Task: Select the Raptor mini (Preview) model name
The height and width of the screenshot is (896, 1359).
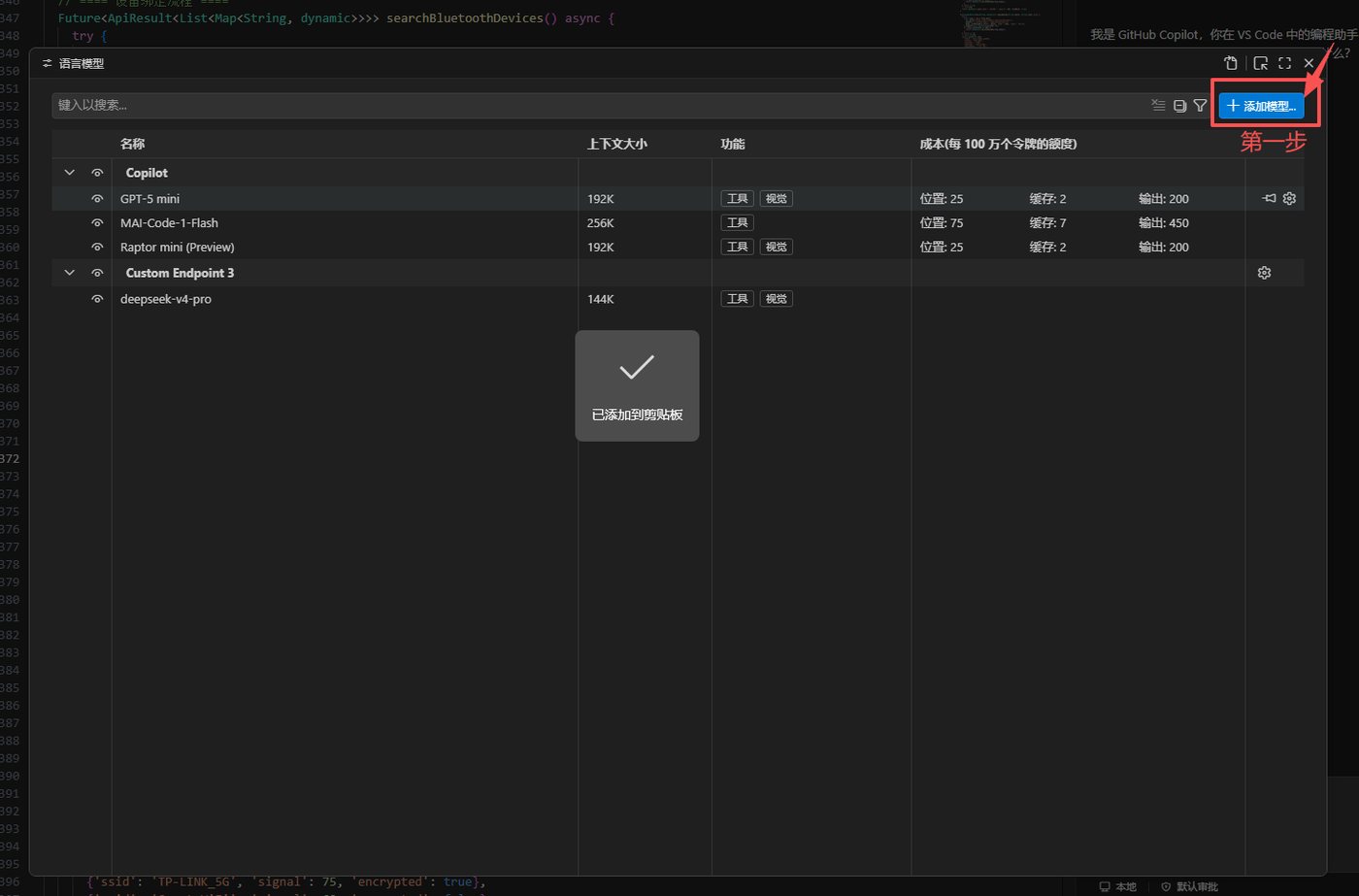Action: [x=177, y=247]
